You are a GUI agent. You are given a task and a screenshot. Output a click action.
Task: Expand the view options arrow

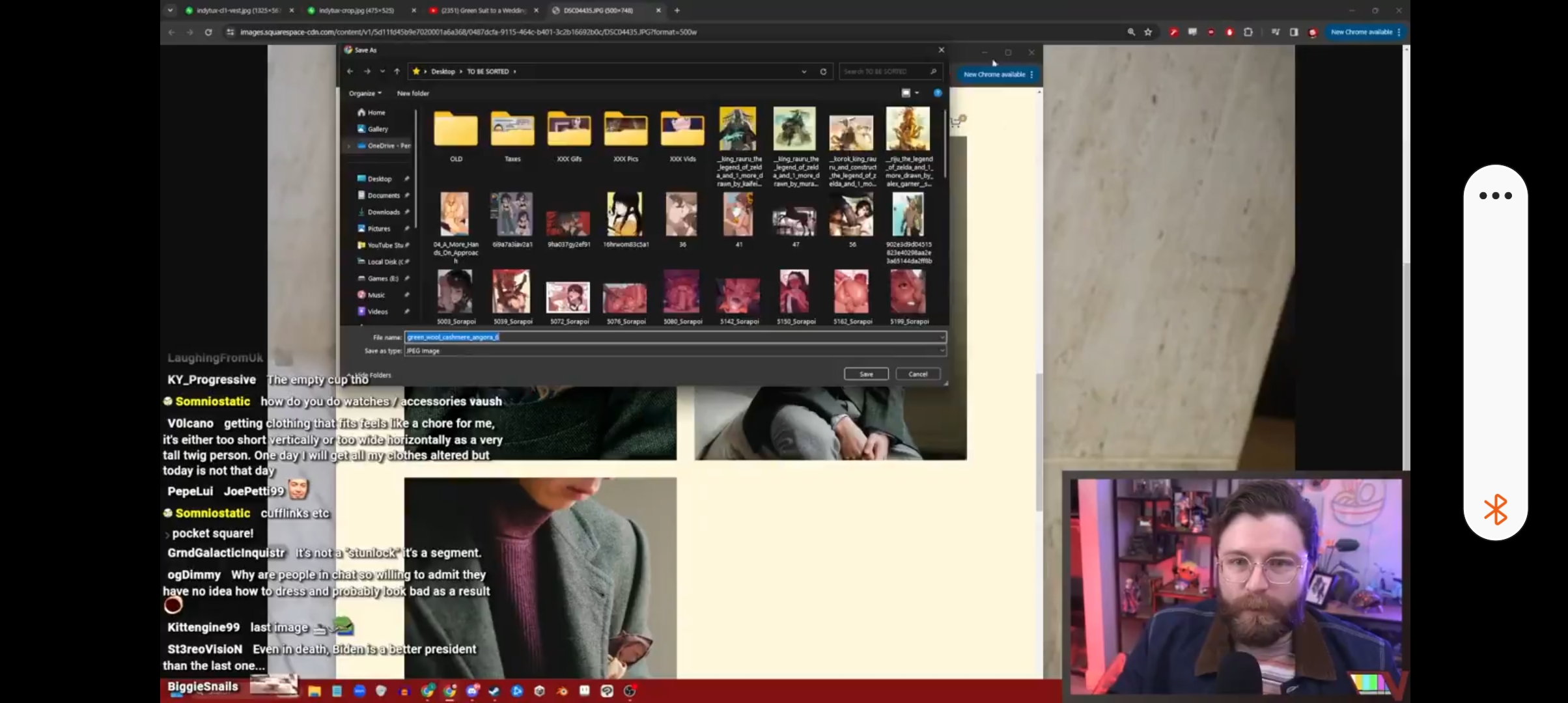coord(917,93)
